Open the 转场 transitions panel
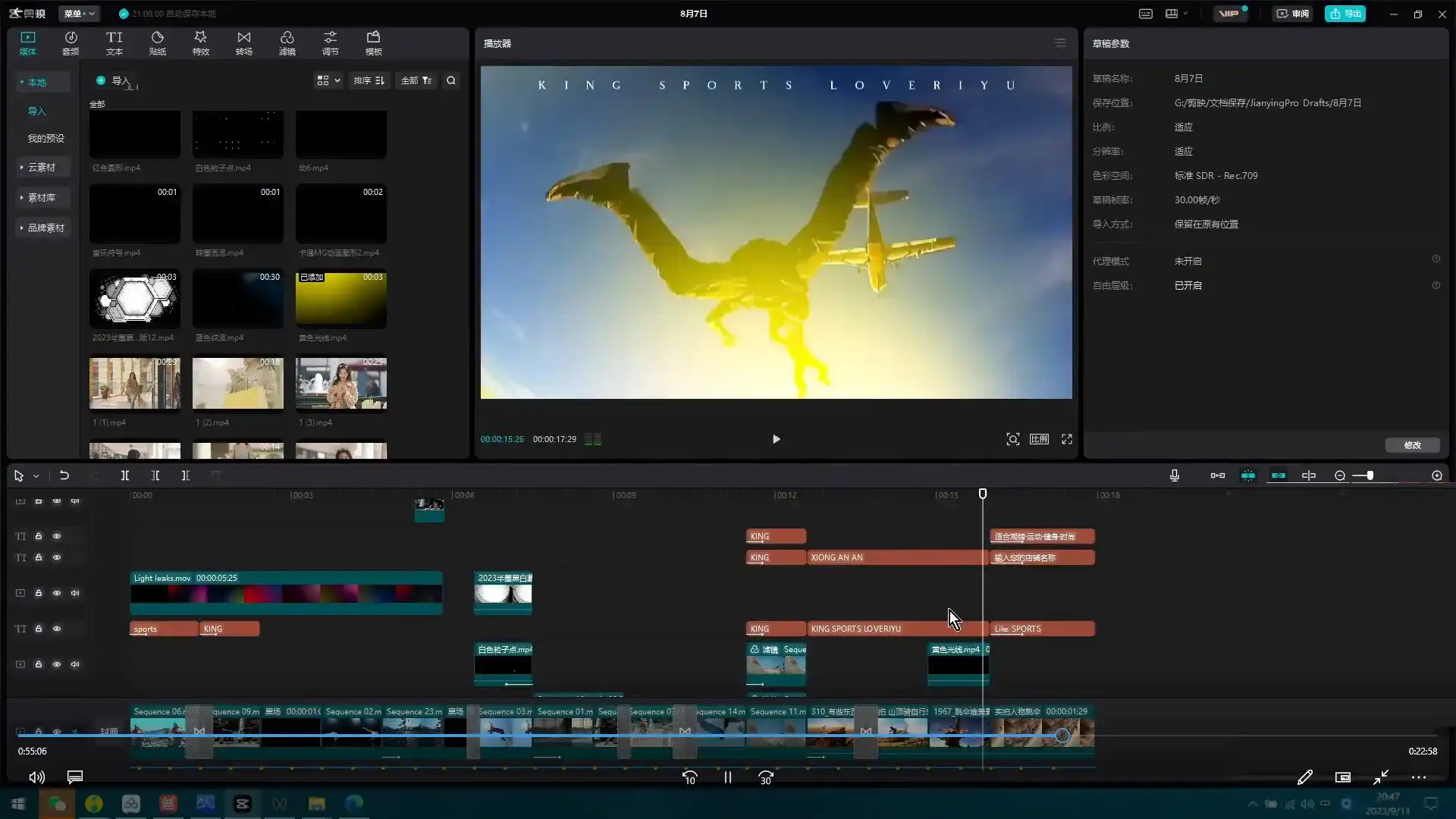Viewport: 1456px width, 819px height. click(x=243, y=42)
